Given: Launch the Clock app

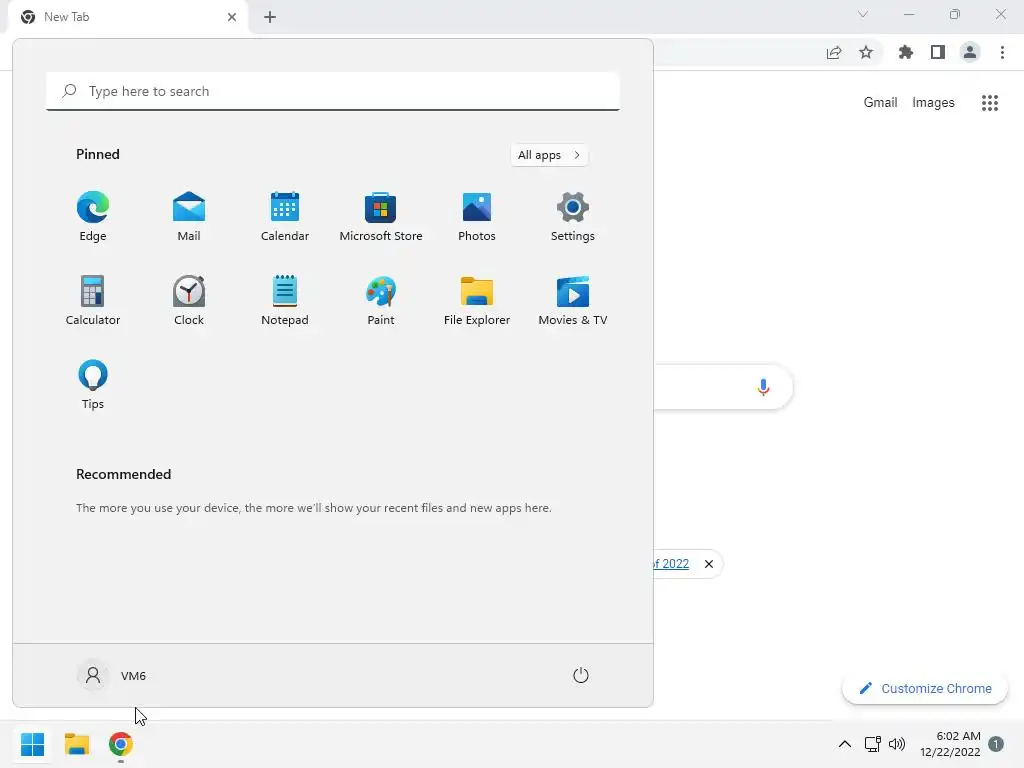Looking at the screenshot, I should click(x=189, y=300).
